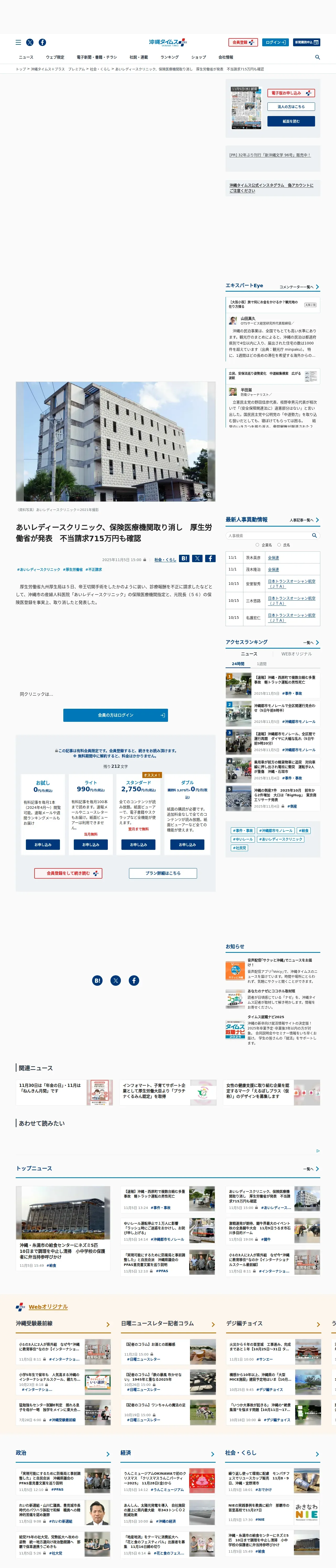Expand the 沖縄受験最前線 section chevron
Image resolution: width=336 pixels, height=1568 pixels.
pyautogui.click(x=108, y=1324)
